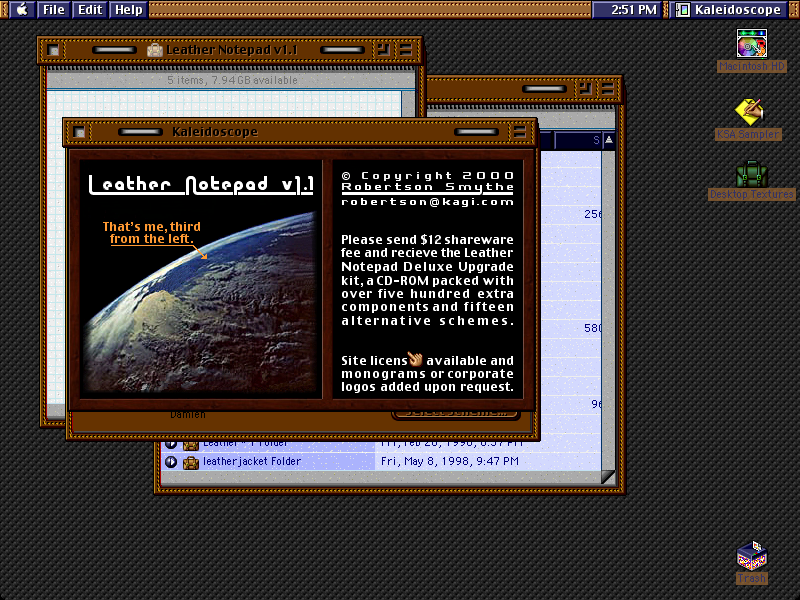Open the File menu
Viewport: 800px width, 600px height.
[x=54, y=10]
